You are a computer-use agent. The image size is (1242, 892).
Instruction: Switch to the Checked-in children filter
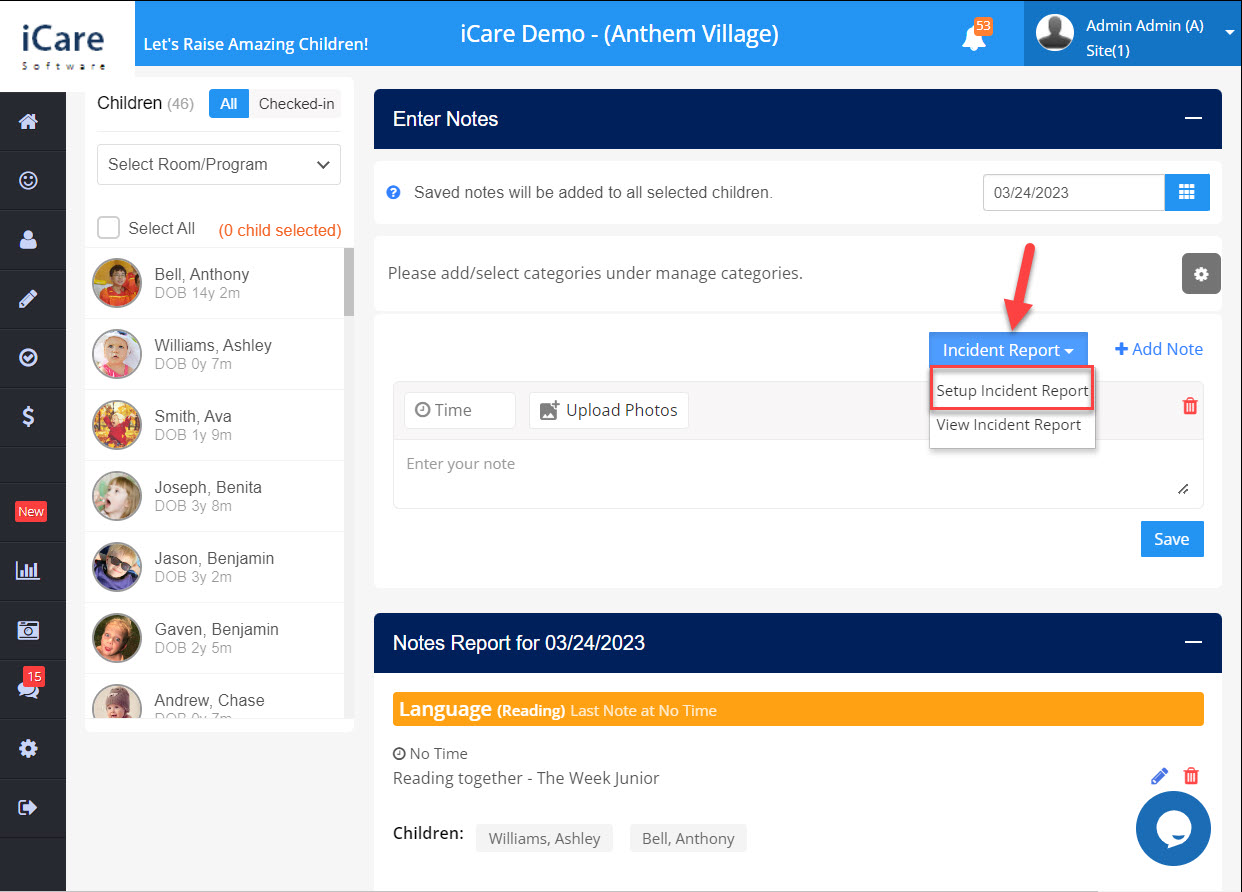click(x=296, y=104)
